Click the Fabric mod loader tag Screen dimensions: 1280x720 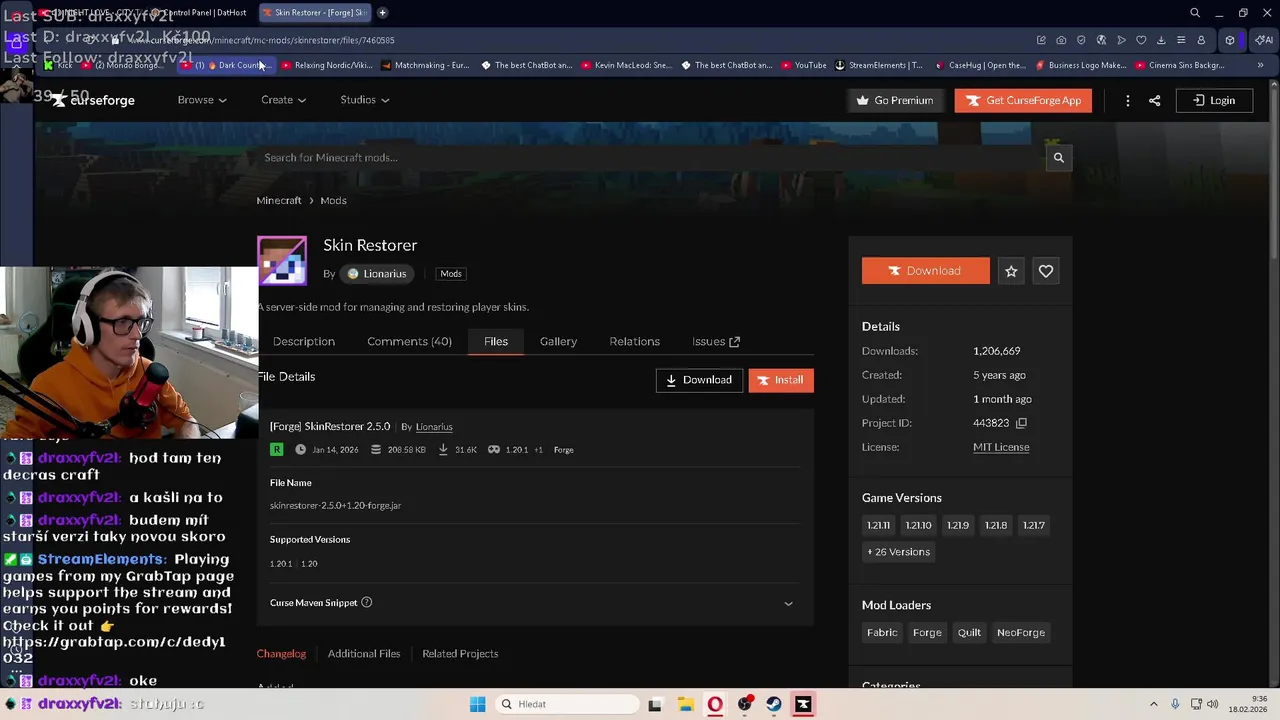pyautogui.click(x=882, y=633)
